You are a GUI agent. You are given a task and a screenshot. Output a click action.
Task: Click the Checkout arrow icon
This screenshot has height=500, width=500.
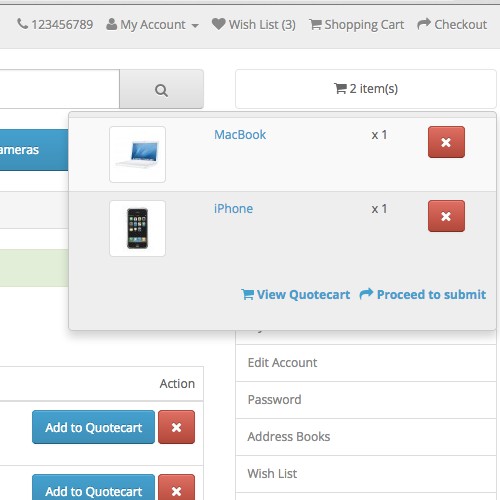pos(424,24)
